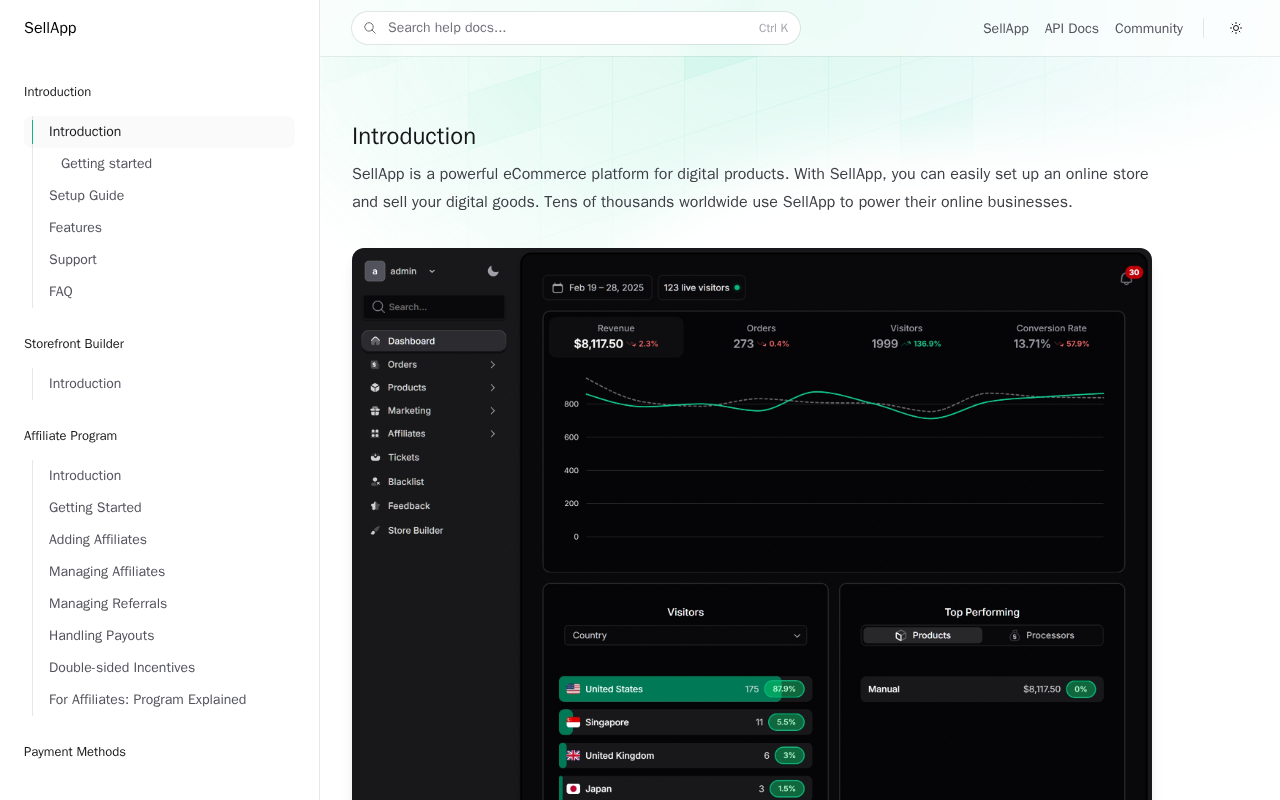The height and width of the screenshot is (800, 1280).
Task: Click the Introduction page heading
Action: 414,136
